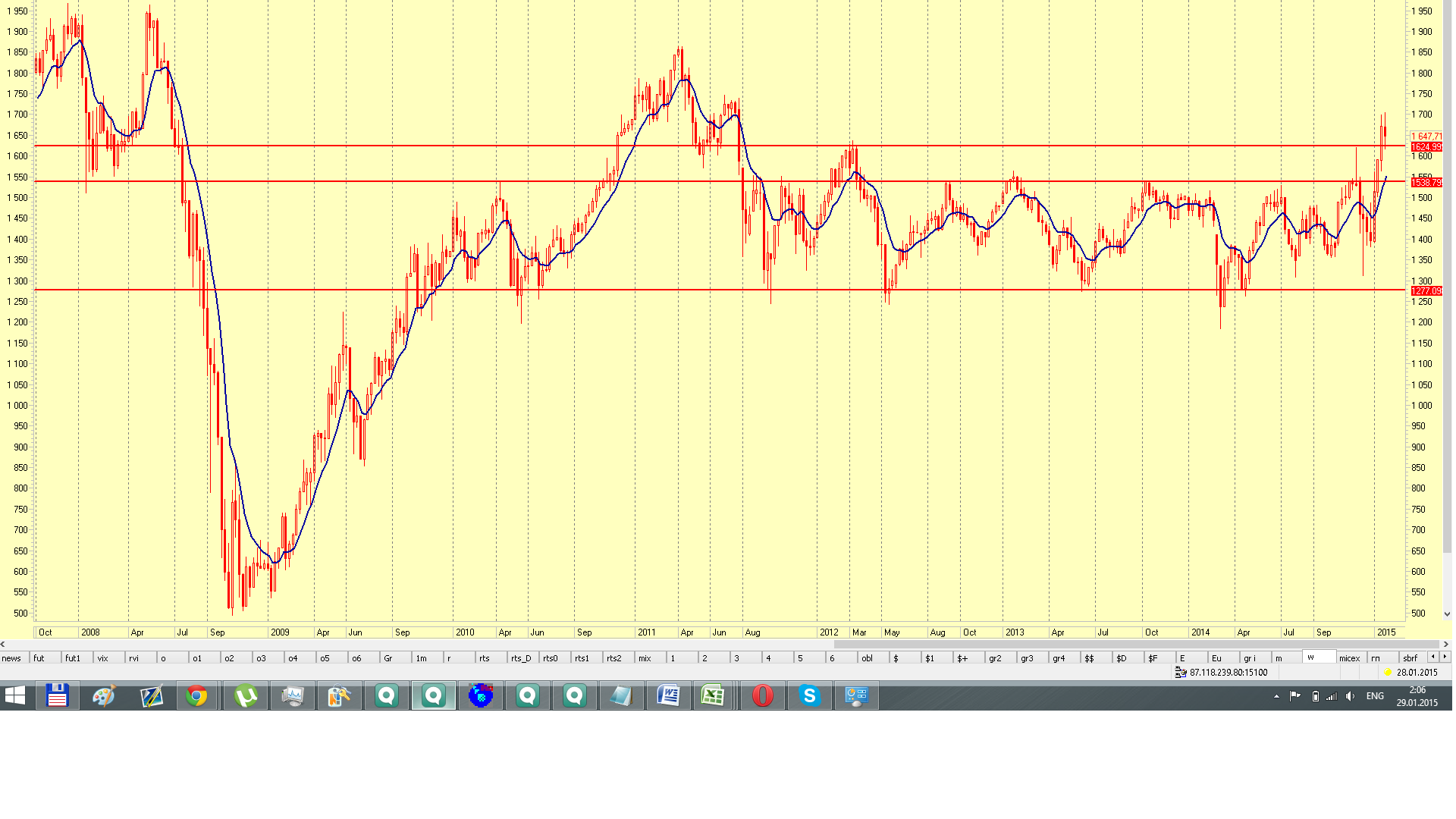Switch to the news tab

pos(12,658)
